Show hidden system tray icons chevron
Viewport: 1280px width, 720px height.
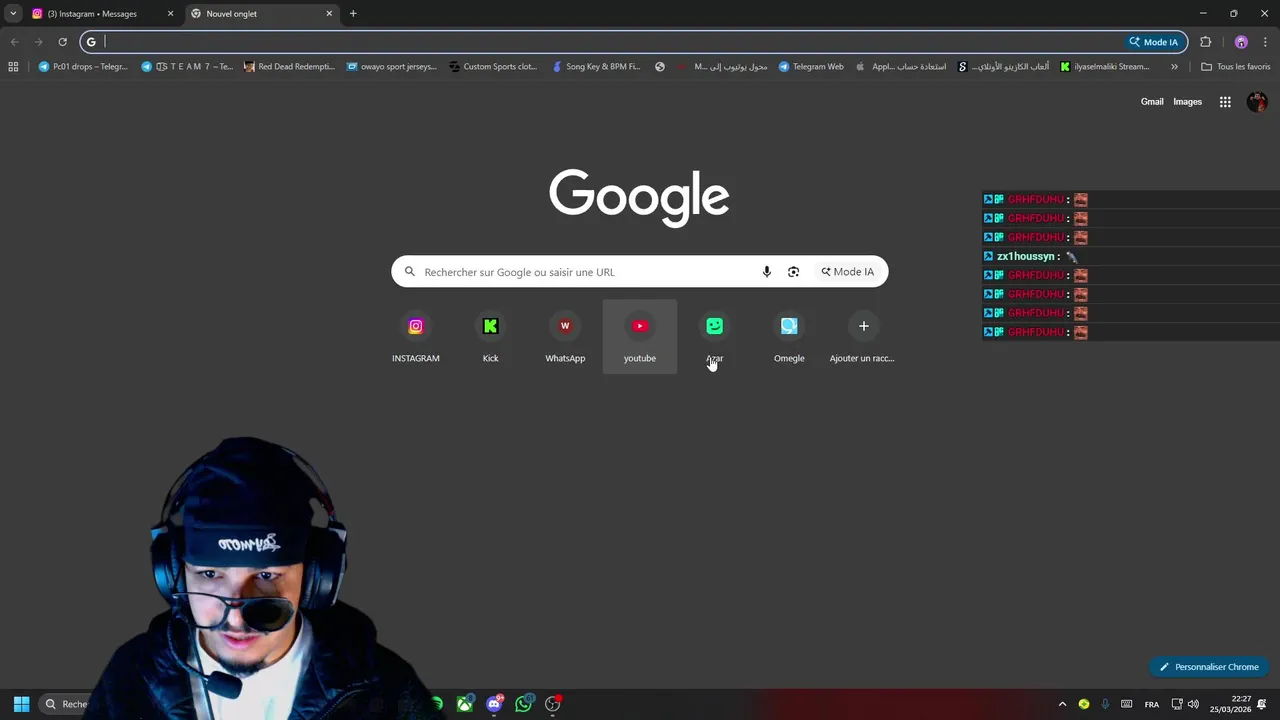click(x=1062, y=704)
